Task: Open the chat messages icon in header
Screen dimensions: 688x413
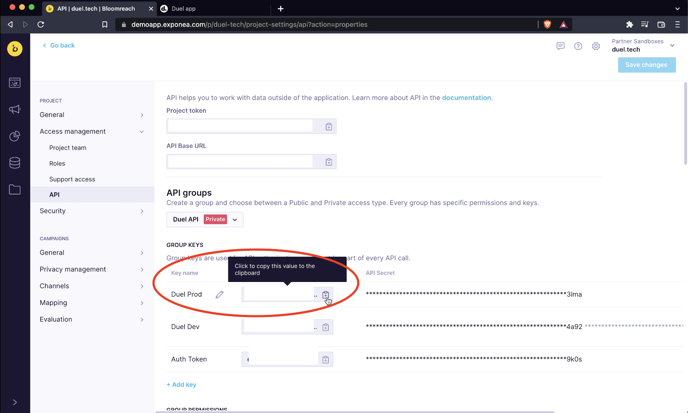Action: coord(560,46)
